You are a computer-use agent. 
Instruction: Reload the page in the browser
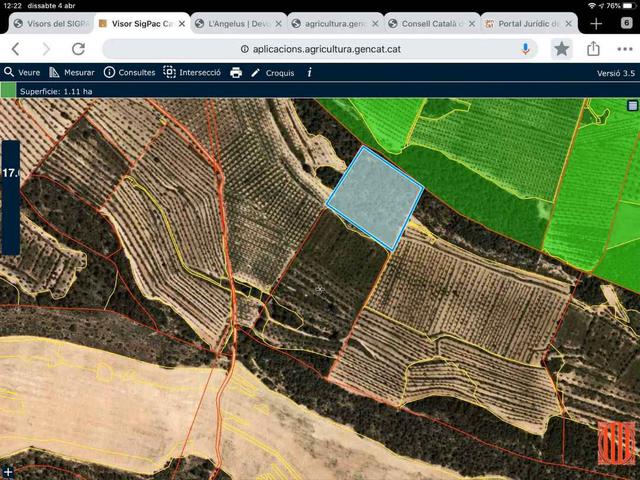pos(78,48)
